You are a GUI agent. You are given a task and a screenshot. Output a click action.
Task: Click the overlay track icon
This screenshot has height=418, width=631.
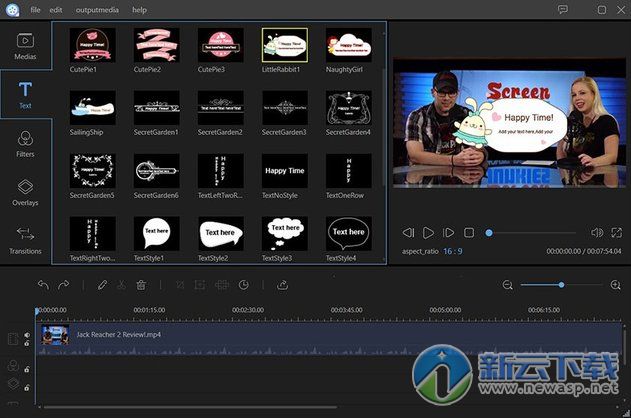(x=13, y=383)
